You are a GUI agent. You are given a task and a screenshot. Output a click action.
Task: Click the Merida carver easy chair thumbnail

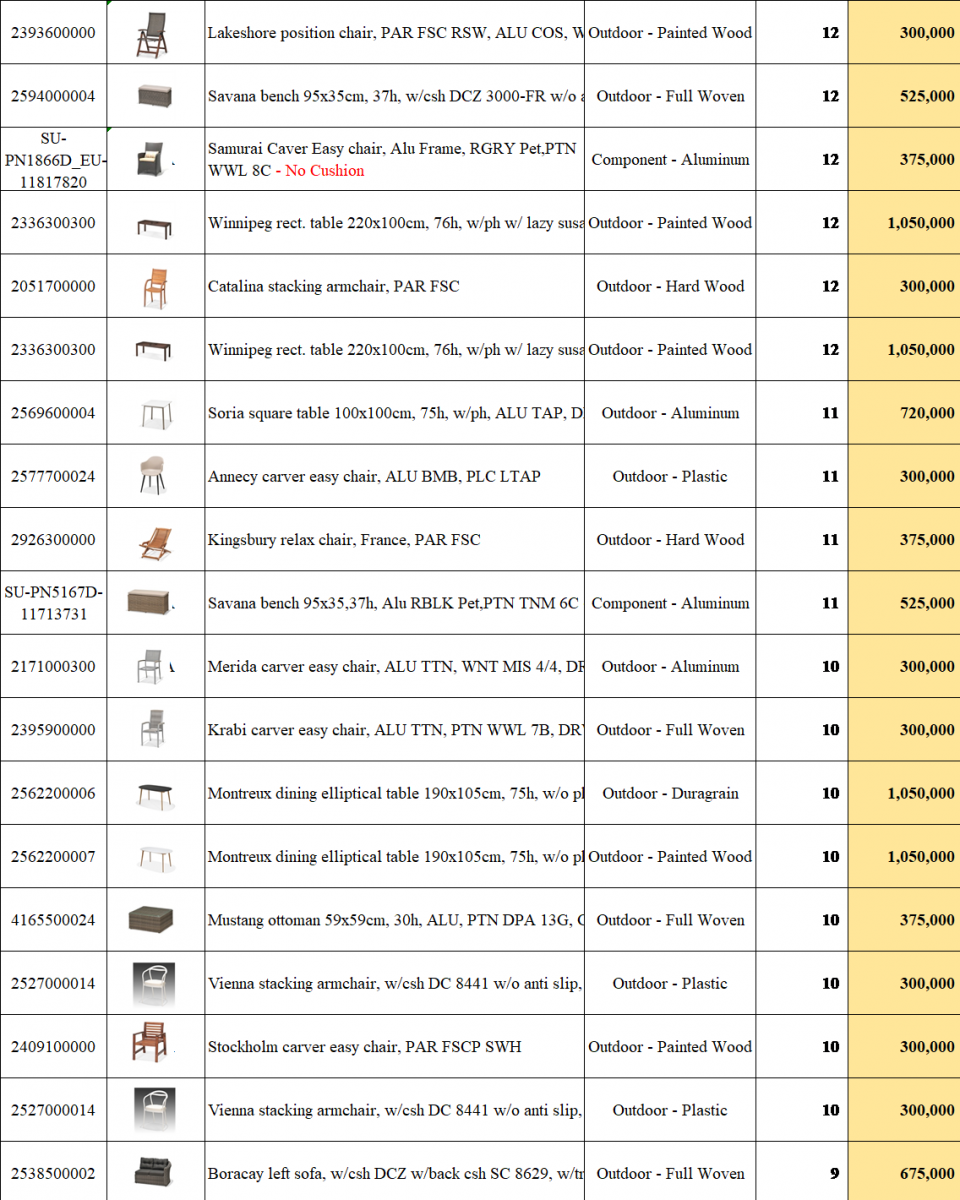[x=152, y=666]
